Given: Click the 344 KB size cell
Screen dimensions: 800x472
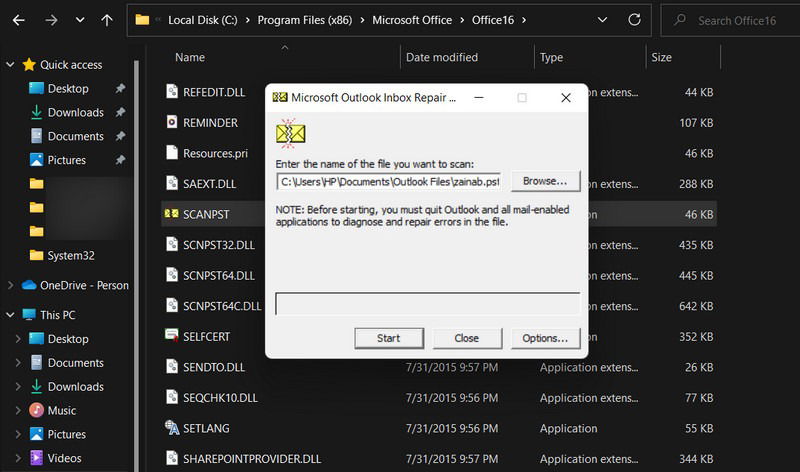Looking at the screenshot, I should pyautogui.click(x=696, y=459).
